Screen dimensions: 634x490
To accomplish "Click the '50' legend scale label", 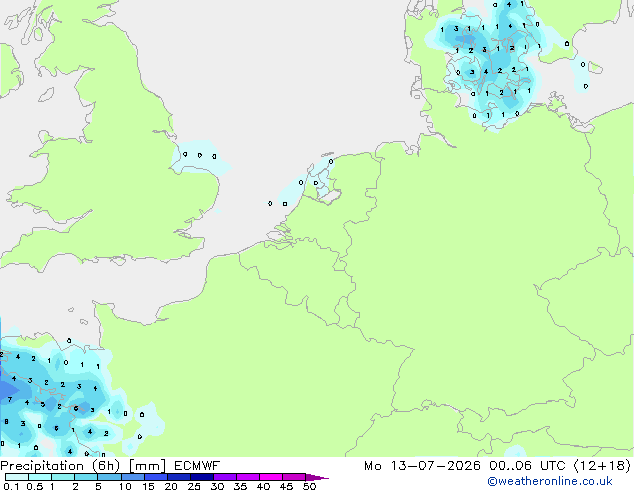I will pos(310,486).
